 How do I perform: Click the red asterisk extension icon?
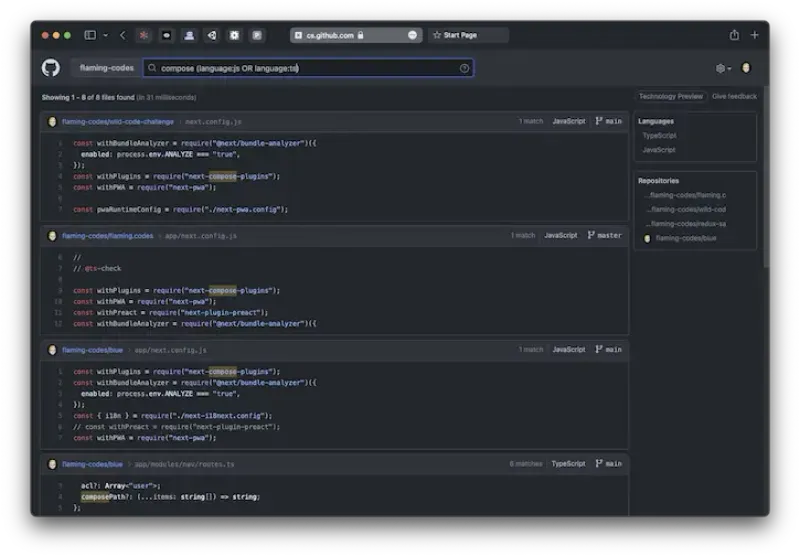144,35
